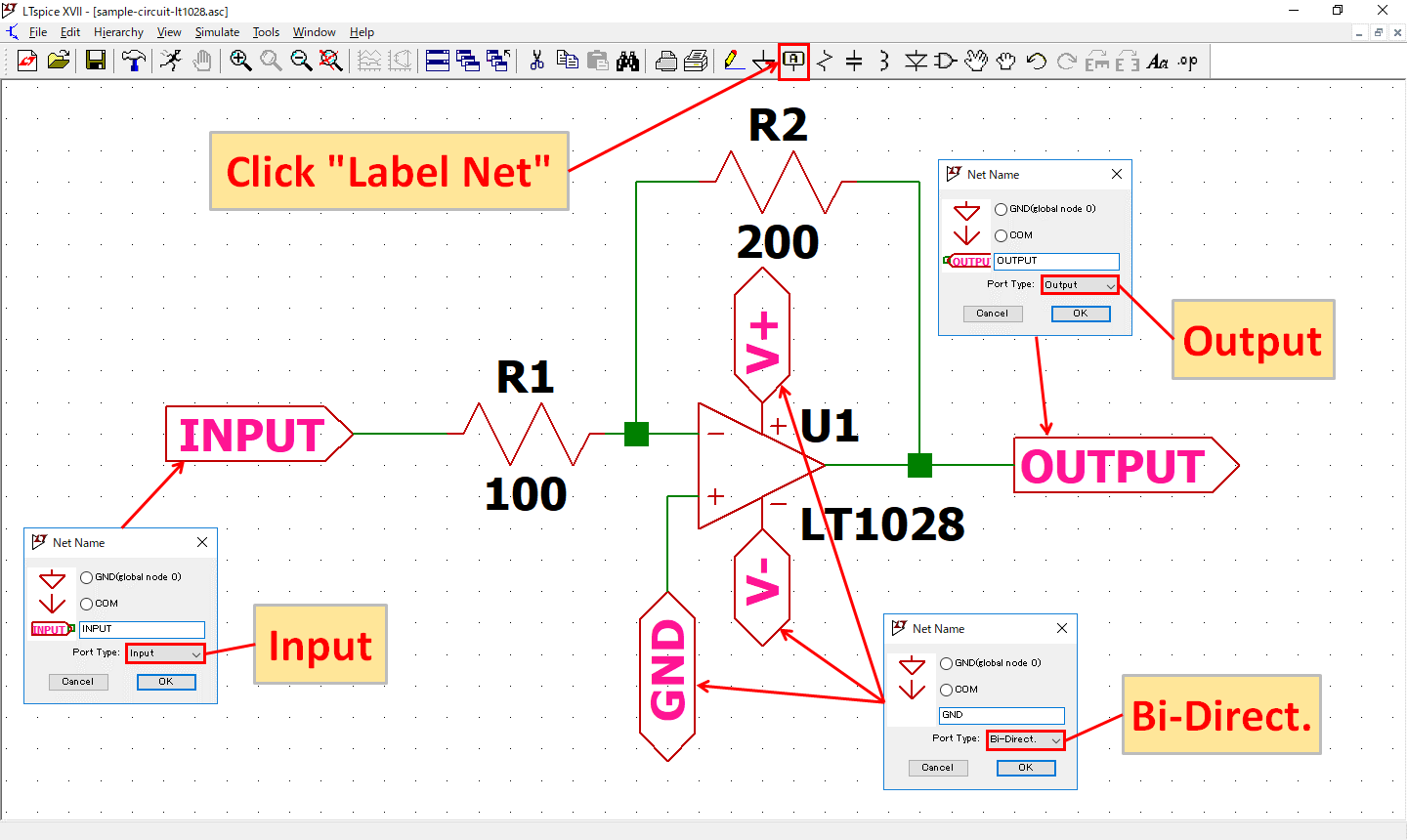This screenshot has width=1407, height=840.
Task: Open Find with the binoculars icon
Action: tap(628, 61)
